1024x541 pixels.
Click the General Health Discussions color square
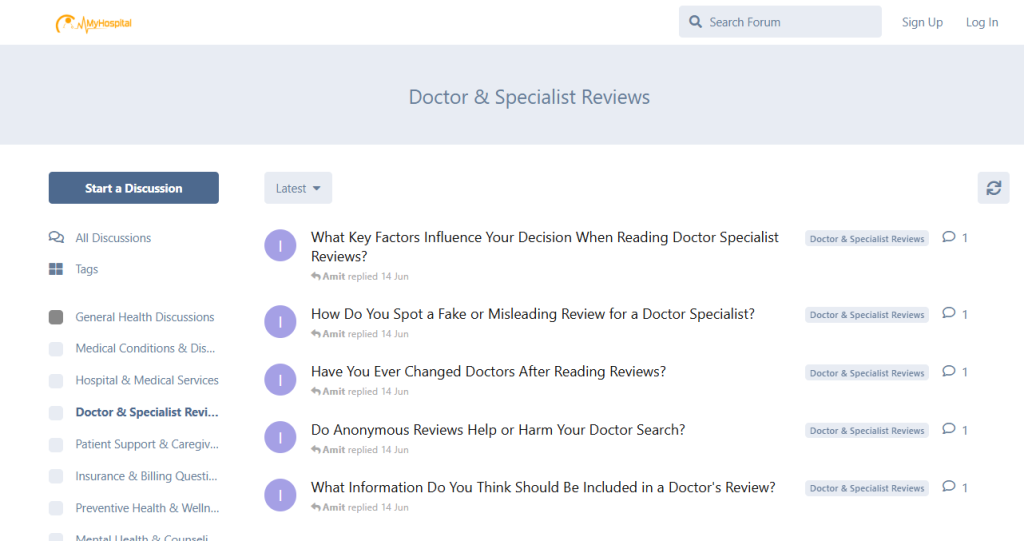(x=56, y=317)
